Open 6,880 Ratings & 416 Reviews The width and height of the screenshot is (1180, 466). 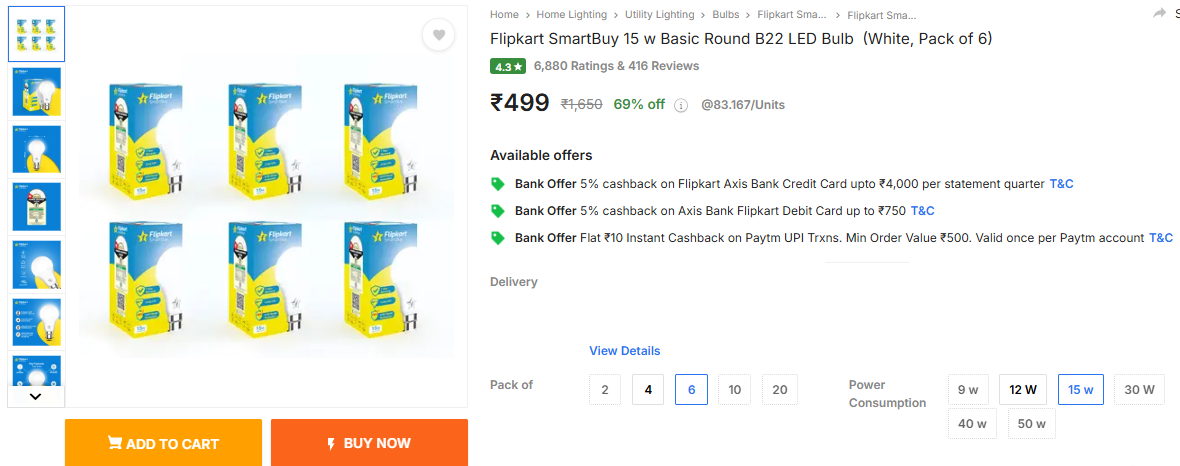pyautogui.click(x=616, y=66)
